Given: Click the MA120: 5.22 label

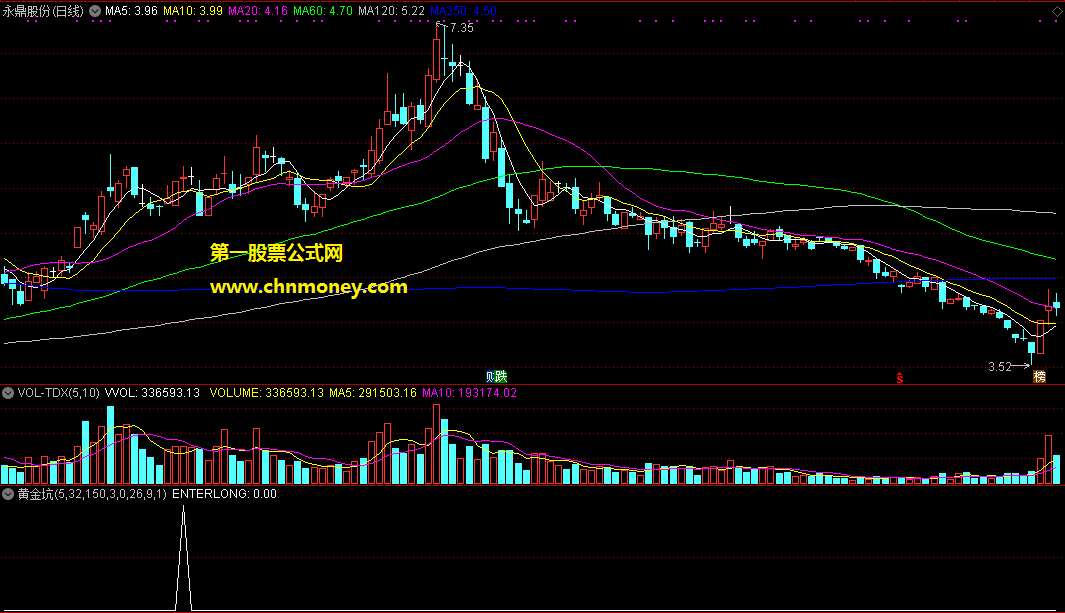Looking at the screenshot, I should pos(391,11).
